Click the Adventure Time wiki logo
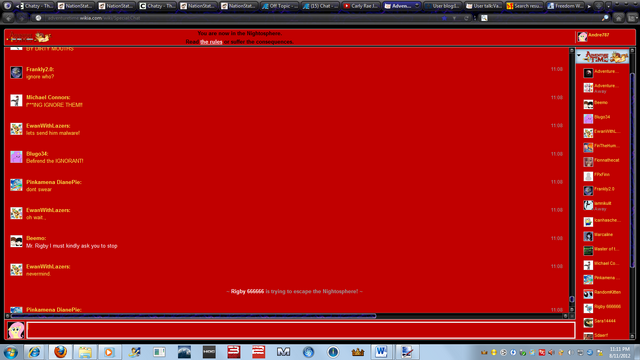Screen dimensions: 640x360 click(29, 38)
